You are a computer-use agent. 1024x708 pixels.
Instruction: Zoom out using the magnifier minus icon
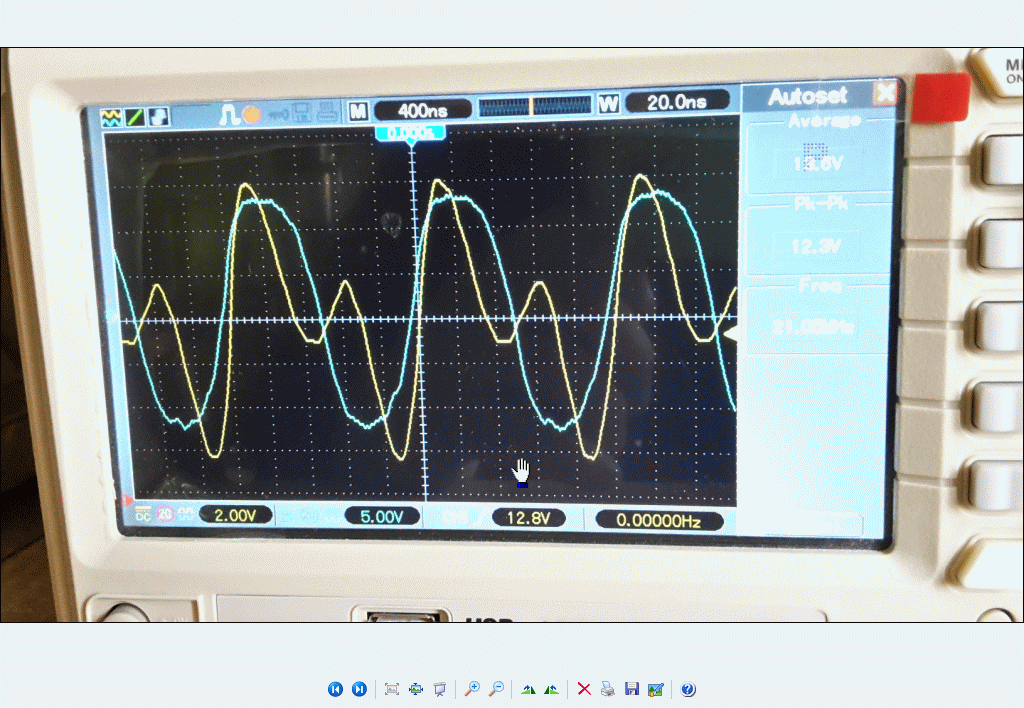point(496,689)
